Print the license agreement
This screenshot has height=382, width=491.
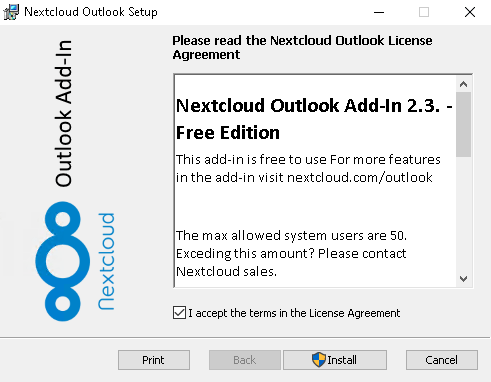[x=154, y=360]
